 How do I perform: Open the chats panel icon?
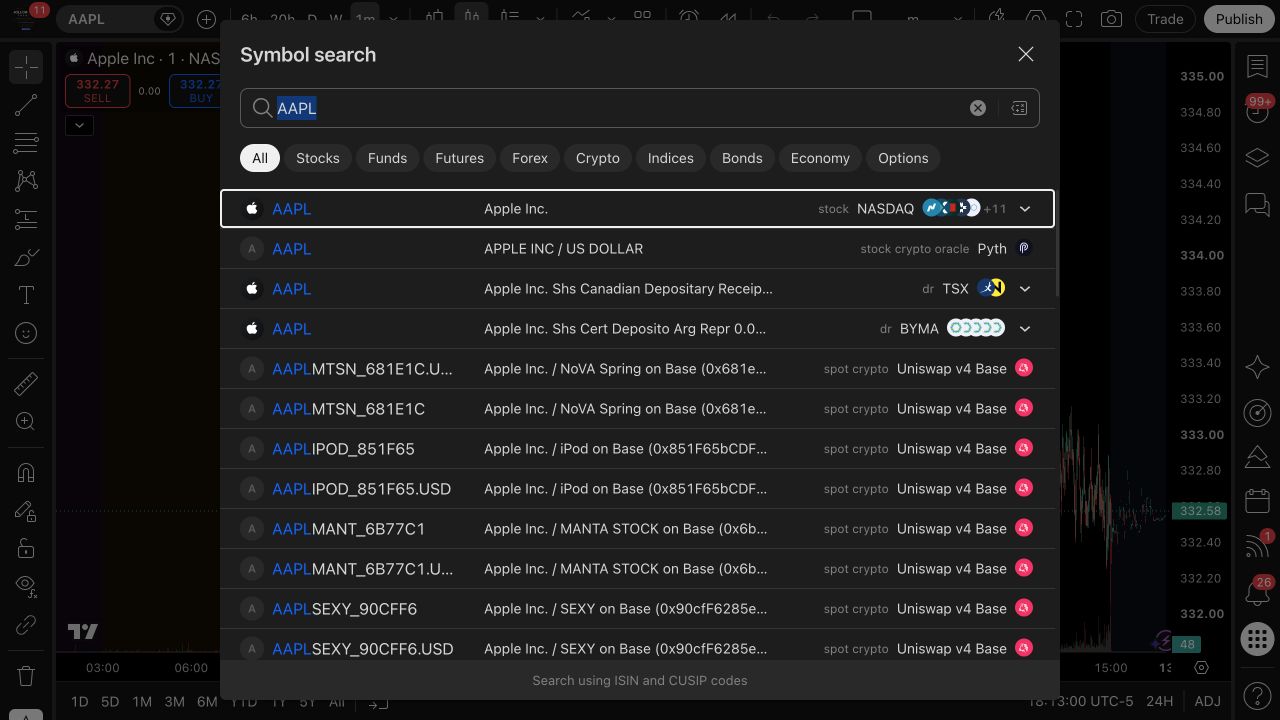click(x=1257, y=205)
